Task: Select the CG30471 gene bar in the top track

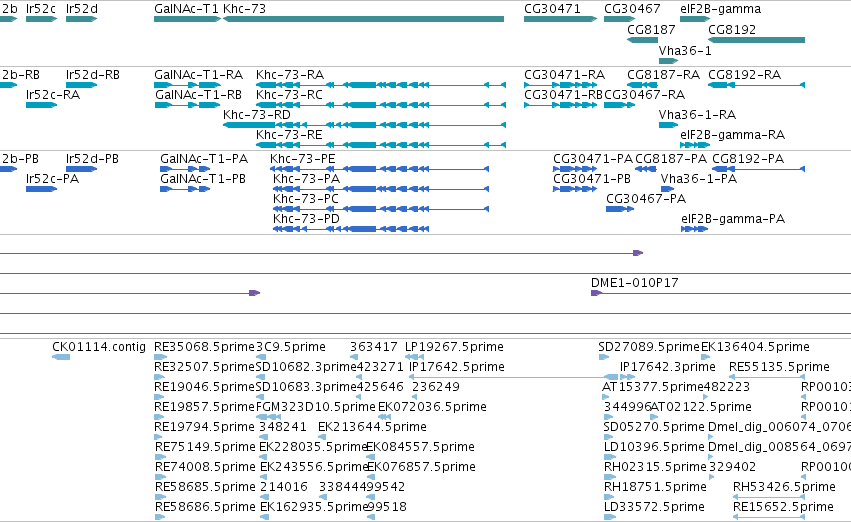Action: point(560,19)
